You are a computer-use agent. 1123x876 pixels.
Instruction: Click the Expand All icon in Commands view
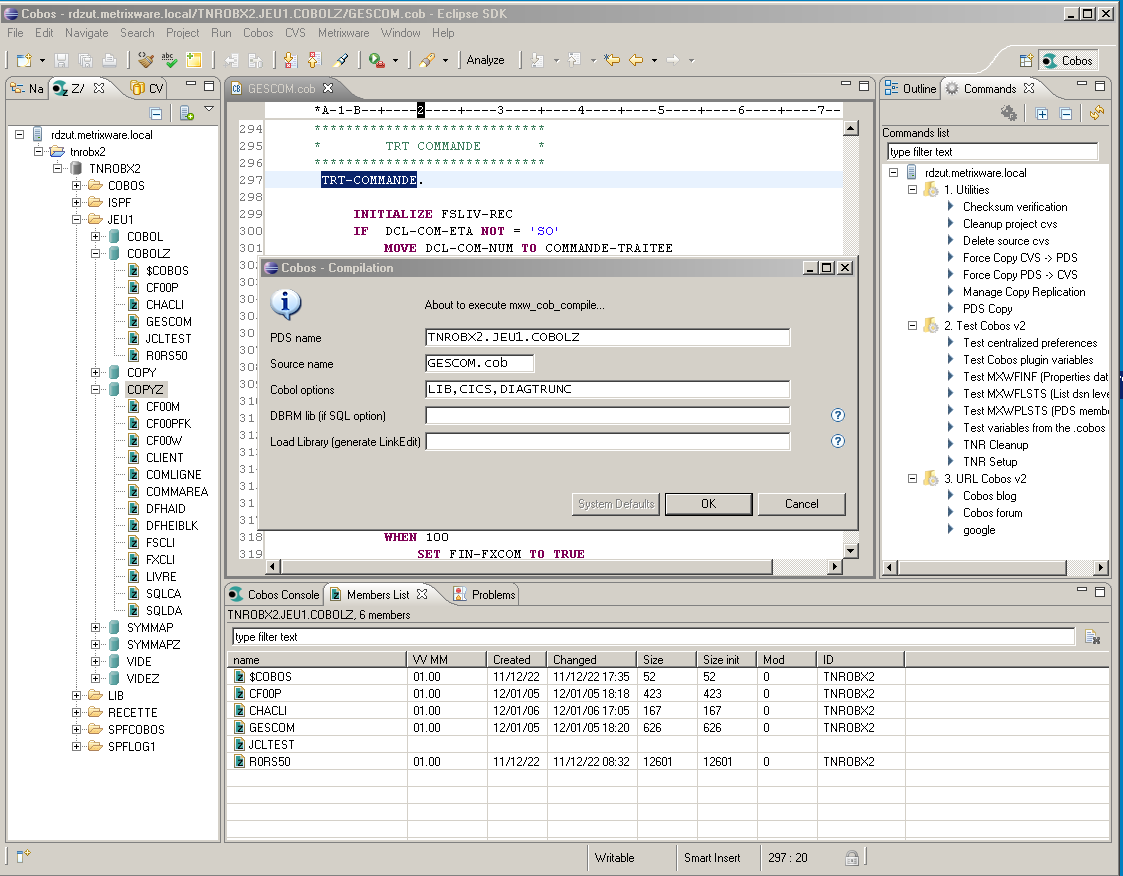coord(1042,113)
